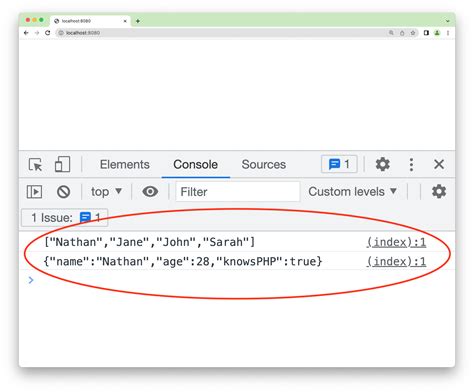Image resolution: width=474 pixels, height=392 pixels.
Task: Bookmark this page with the star icon
Action: coord(413,33)
